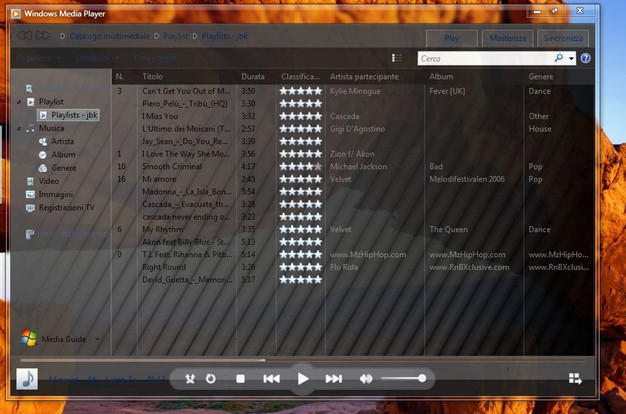Open the Help question mark icon

(585, 58)
